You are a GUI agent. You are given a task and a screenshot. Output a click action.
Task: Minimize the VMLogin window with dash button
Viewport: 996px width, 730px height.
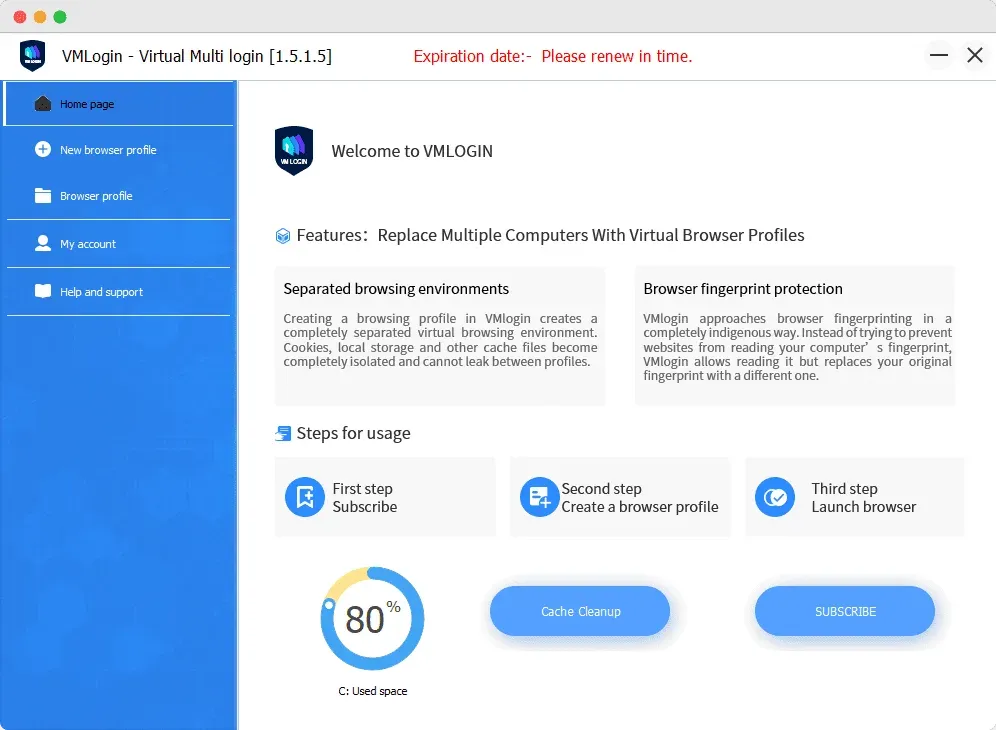pos(939,55)
